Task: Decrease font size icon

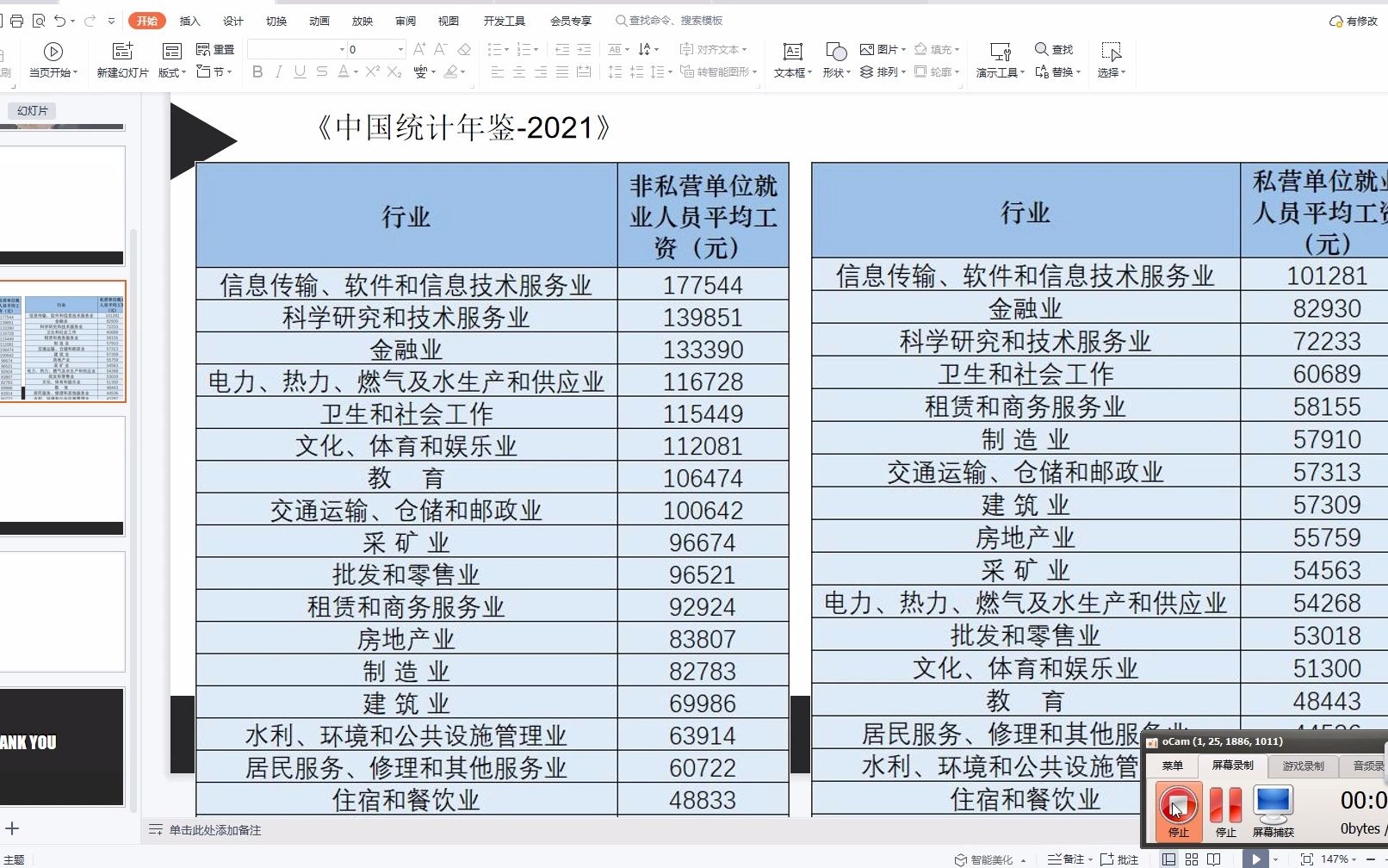Action: [x=441, y=49]
